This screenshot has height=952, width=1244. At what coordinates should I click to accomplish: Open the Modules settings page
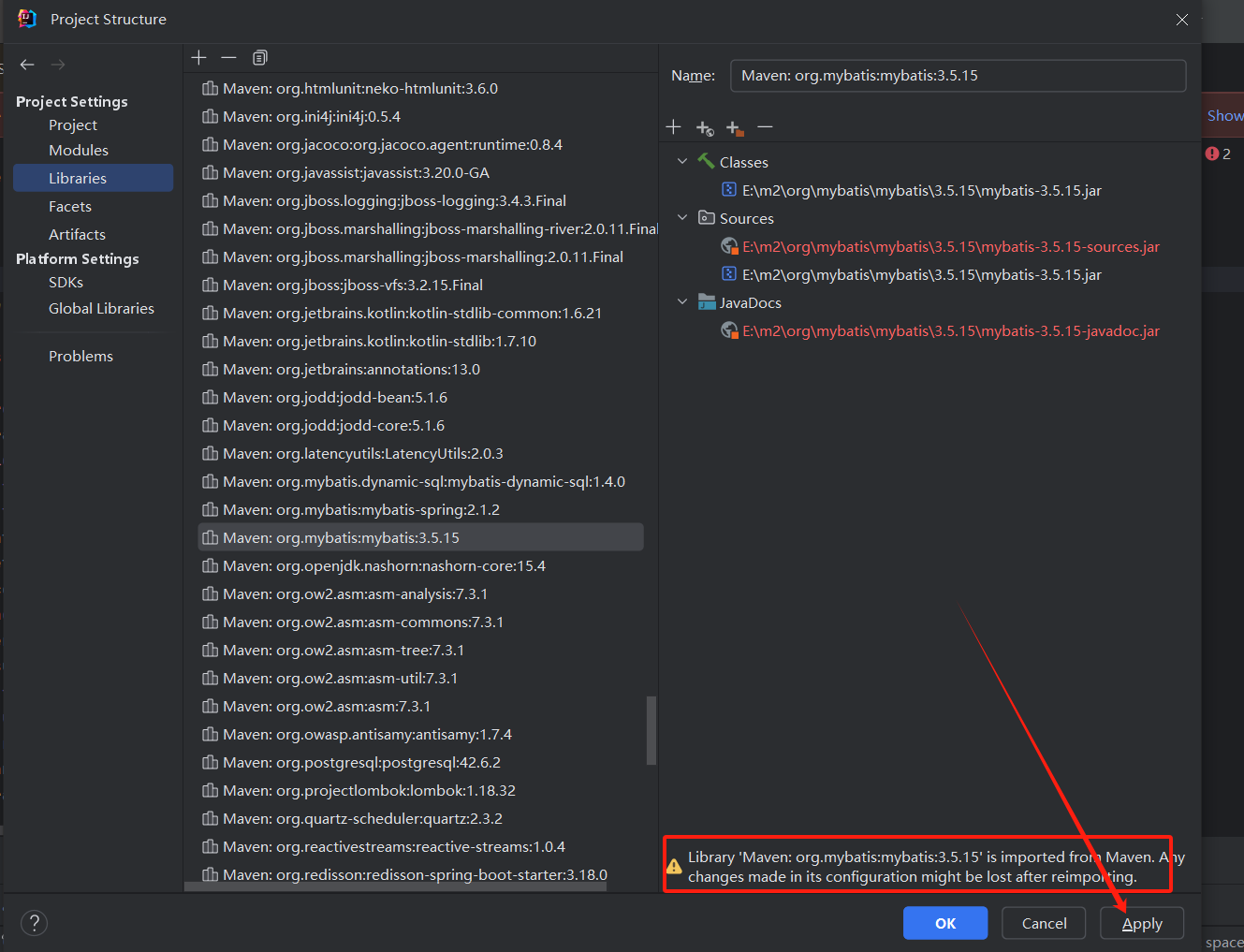[x=79, y=150]
